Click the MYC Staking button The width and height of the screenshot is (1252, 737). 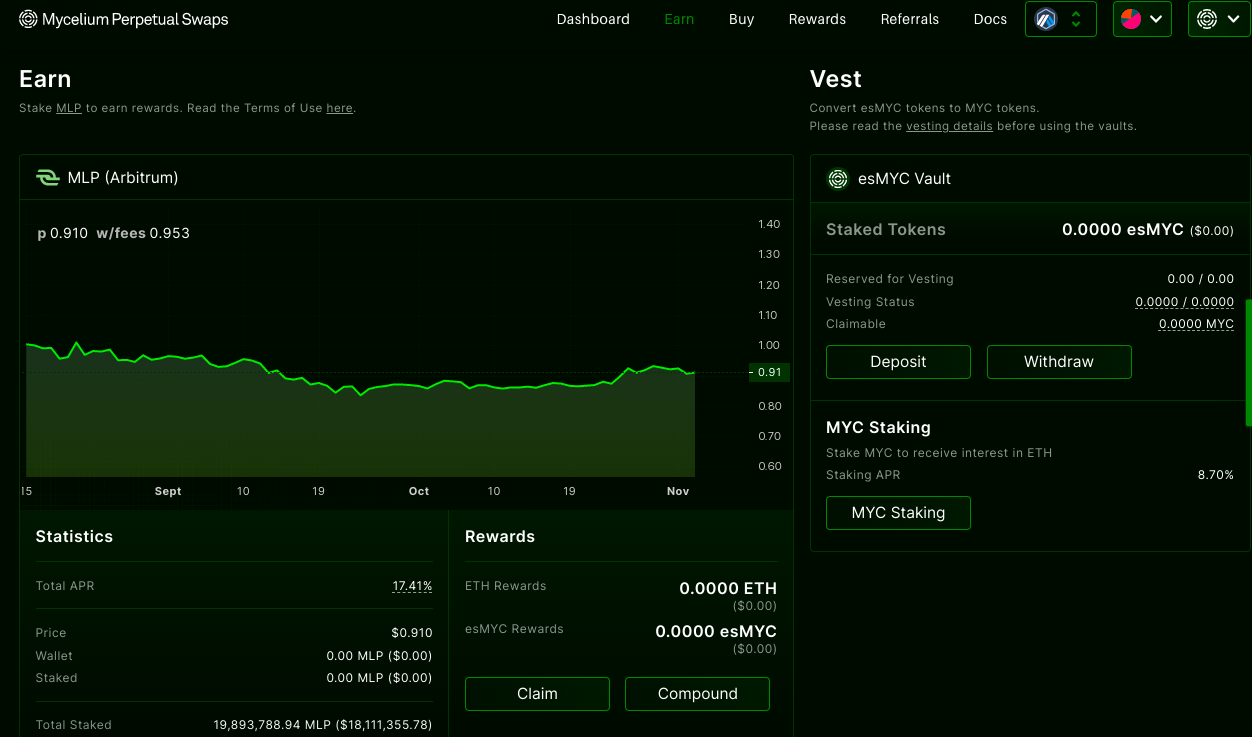pyautogui.click(x=898, y=513)
